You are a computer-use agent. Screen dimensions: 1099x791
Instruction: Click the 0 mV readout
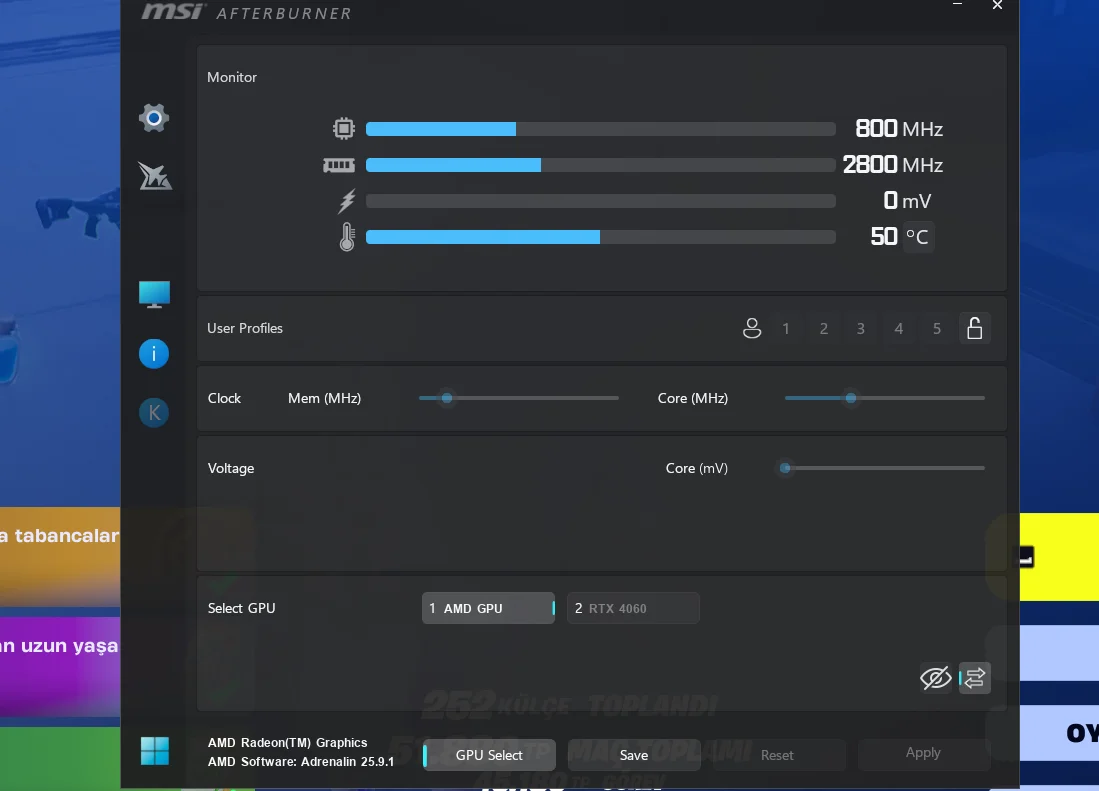(x=907, y=201)
